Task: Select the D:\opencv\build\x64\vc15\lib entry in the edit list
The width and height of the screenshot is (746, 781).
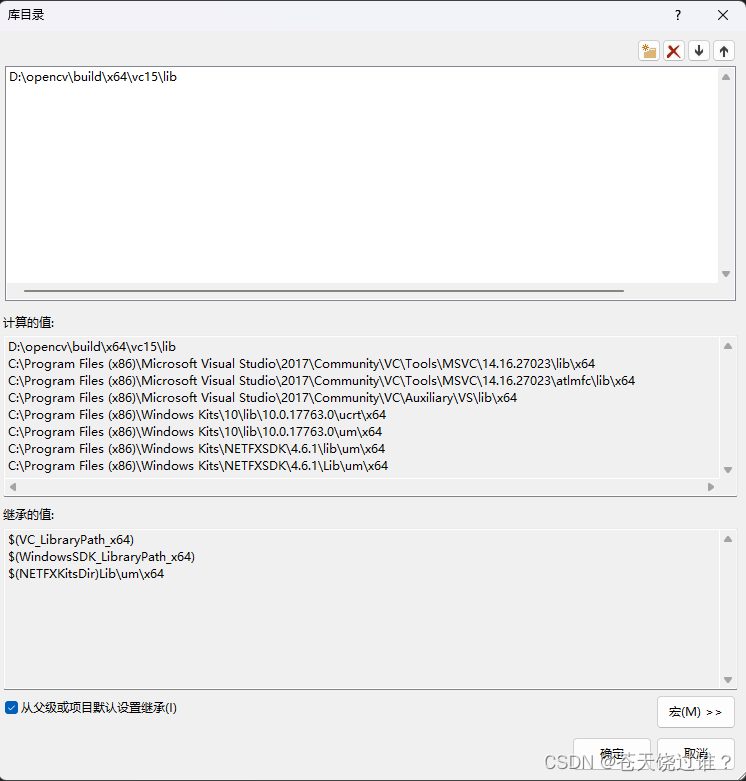Action: (x=93, y=77)
